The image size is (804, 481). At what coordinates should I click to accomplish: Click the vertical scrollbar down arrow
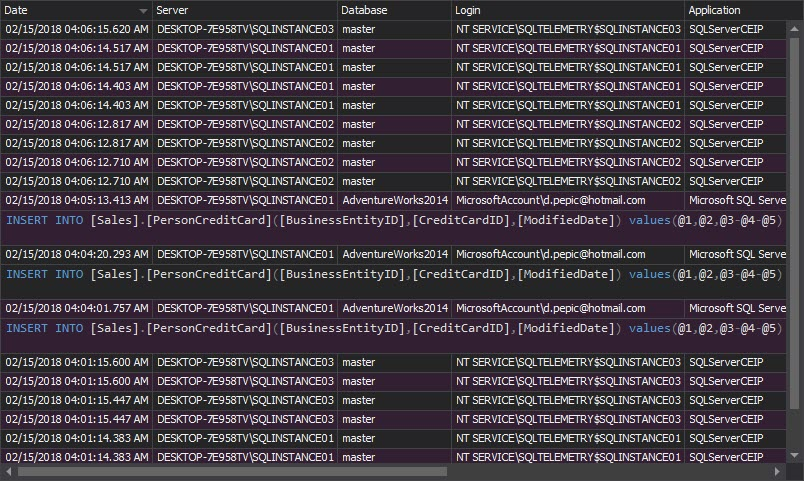pyautogui.click(x=795, y=455)
